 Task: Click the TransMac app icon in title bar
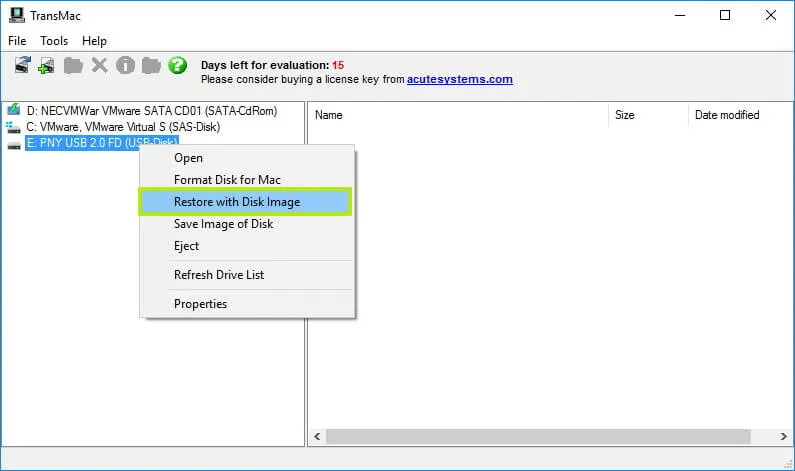pos(16,15)
